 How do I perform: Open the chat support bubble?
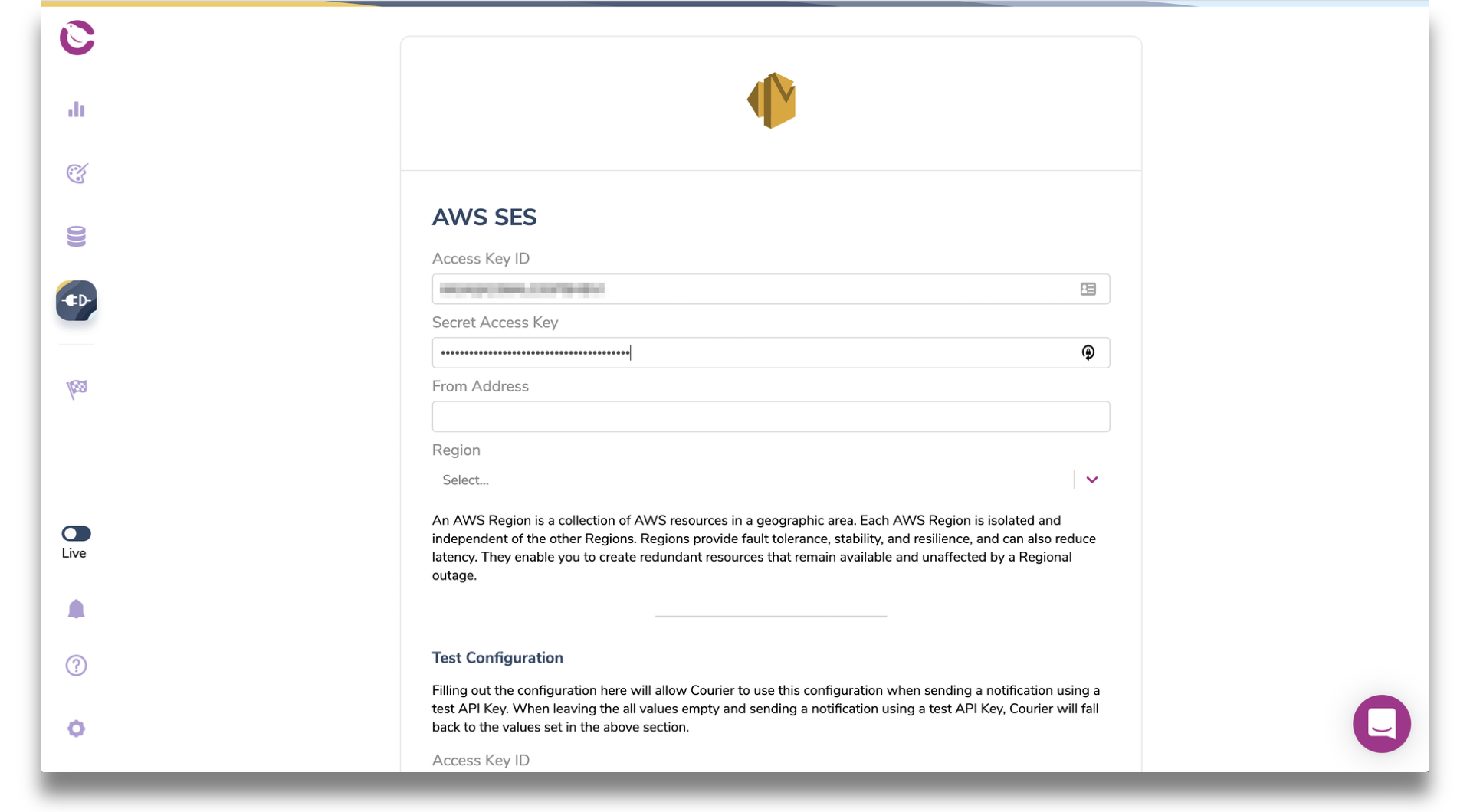click(x=1381, y=723)
